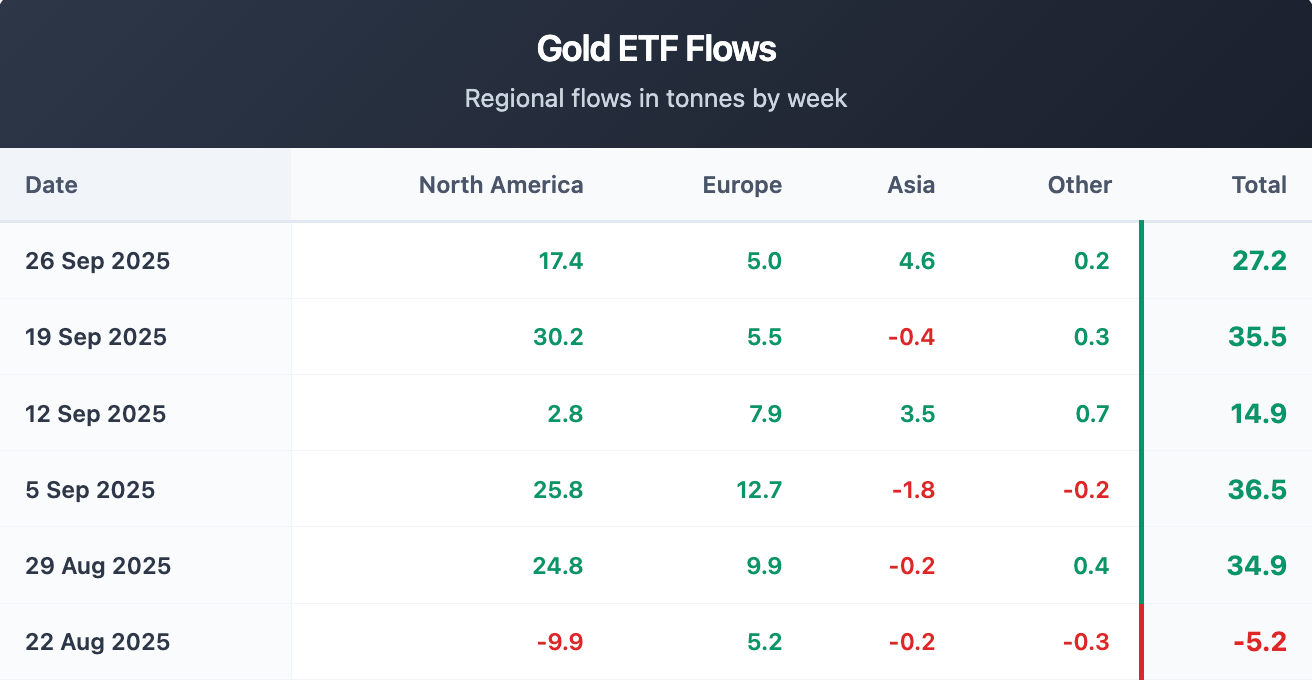Select the -5.2 negative total value
The image size is (1312, 680).
tap(1259, 642)
